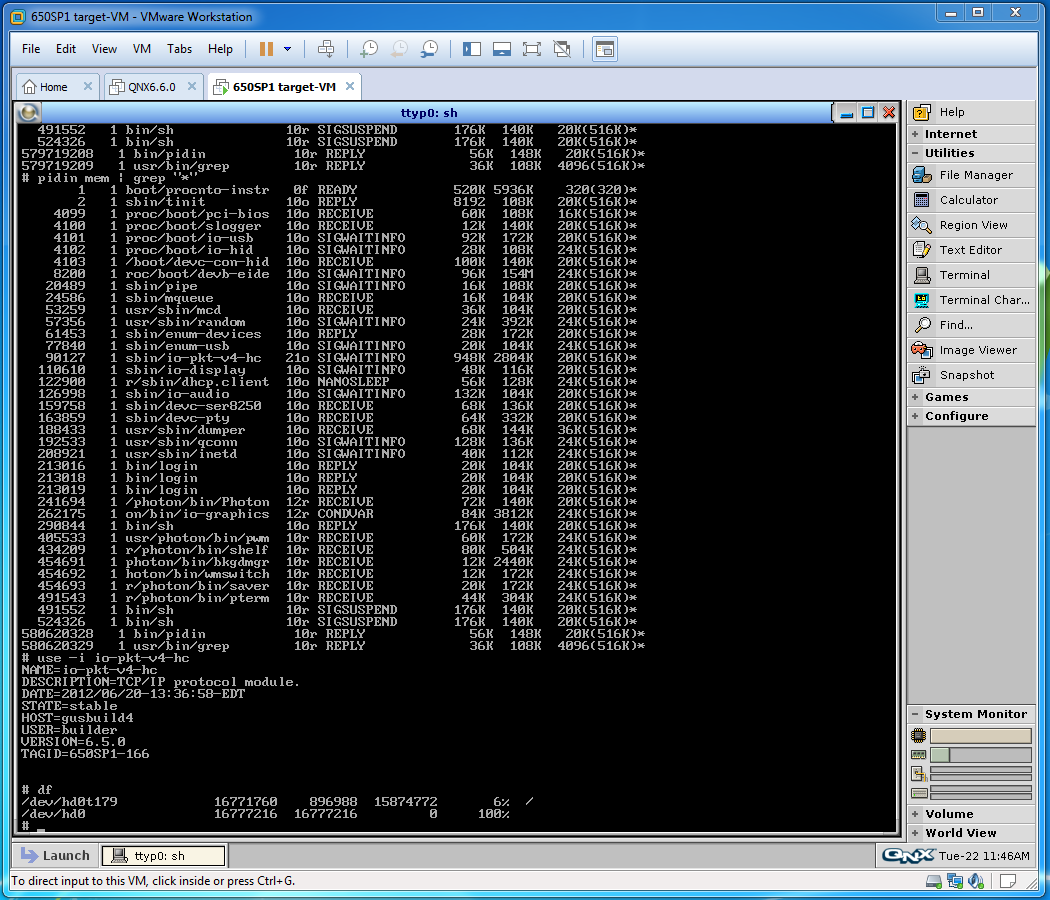This screenshot has width=1050, height=900.
Task: Collapse the Utilities section
Action: pyautogui.click(x=949, y=153)
